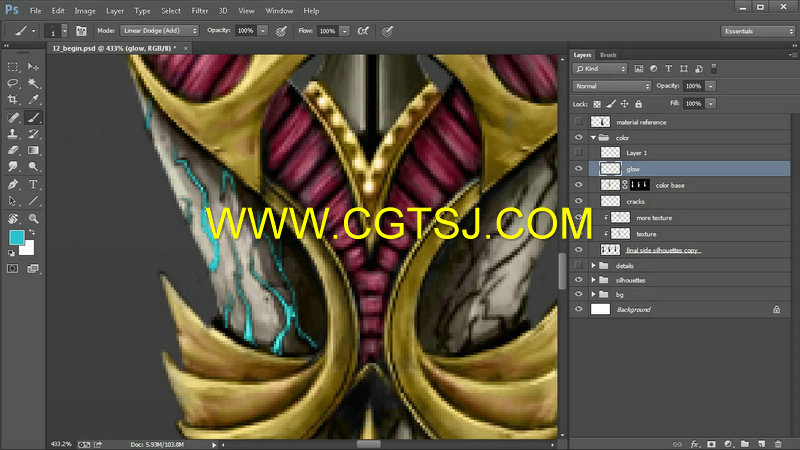This screenshot has width=800, height=450.
Task: Collapse the color group
Action: point(593,138)
